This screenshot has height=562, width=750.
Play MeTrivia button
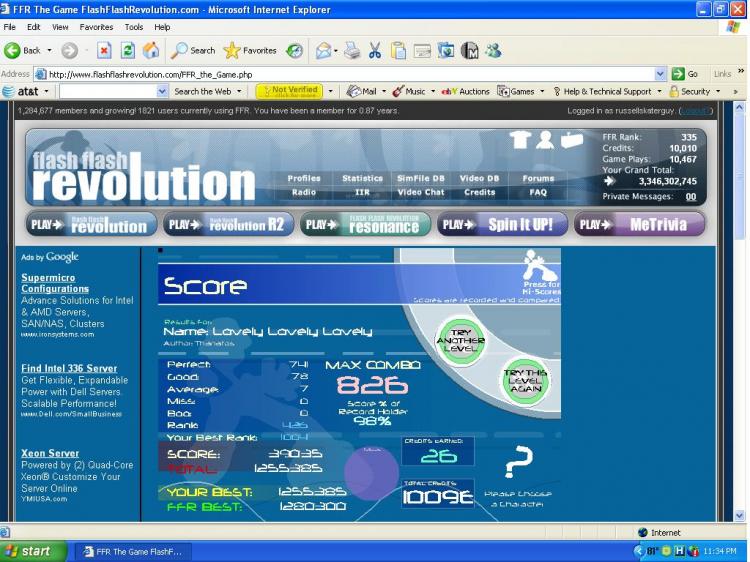point(639,224)
